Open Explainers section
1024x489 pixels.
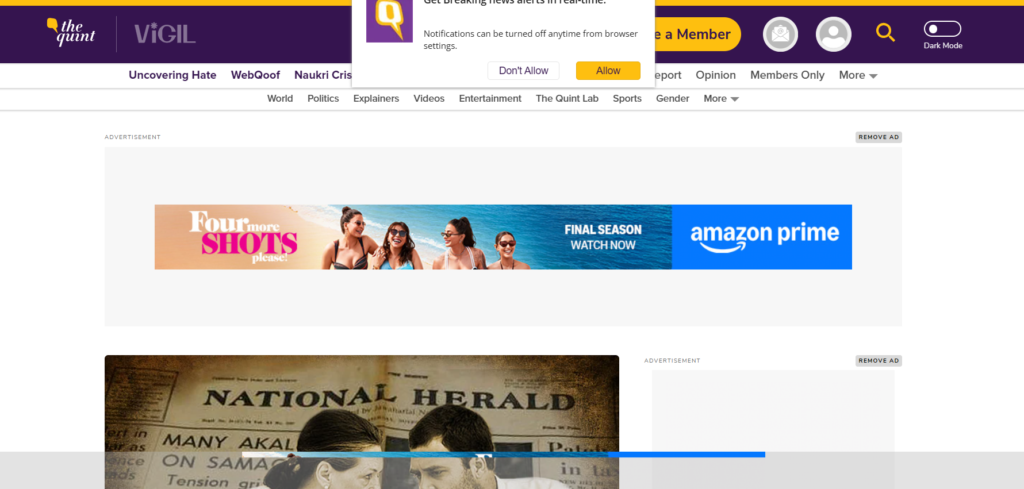point(376,99)
